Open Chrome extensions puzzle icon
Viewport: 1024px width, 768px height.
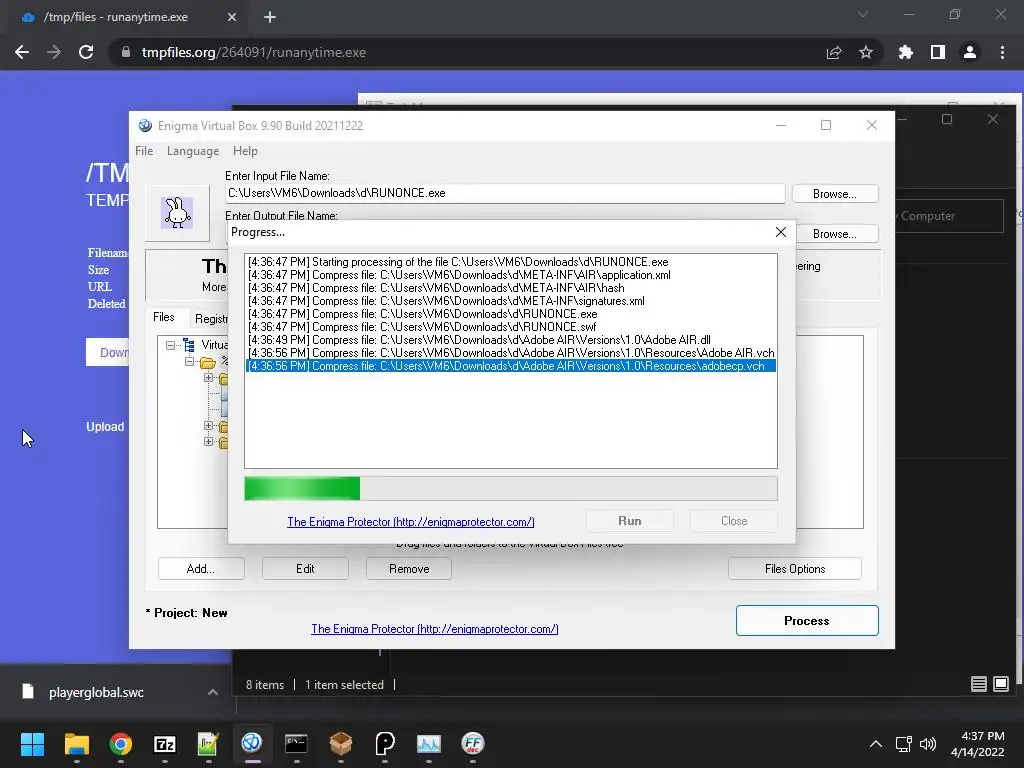pos(906,52)
